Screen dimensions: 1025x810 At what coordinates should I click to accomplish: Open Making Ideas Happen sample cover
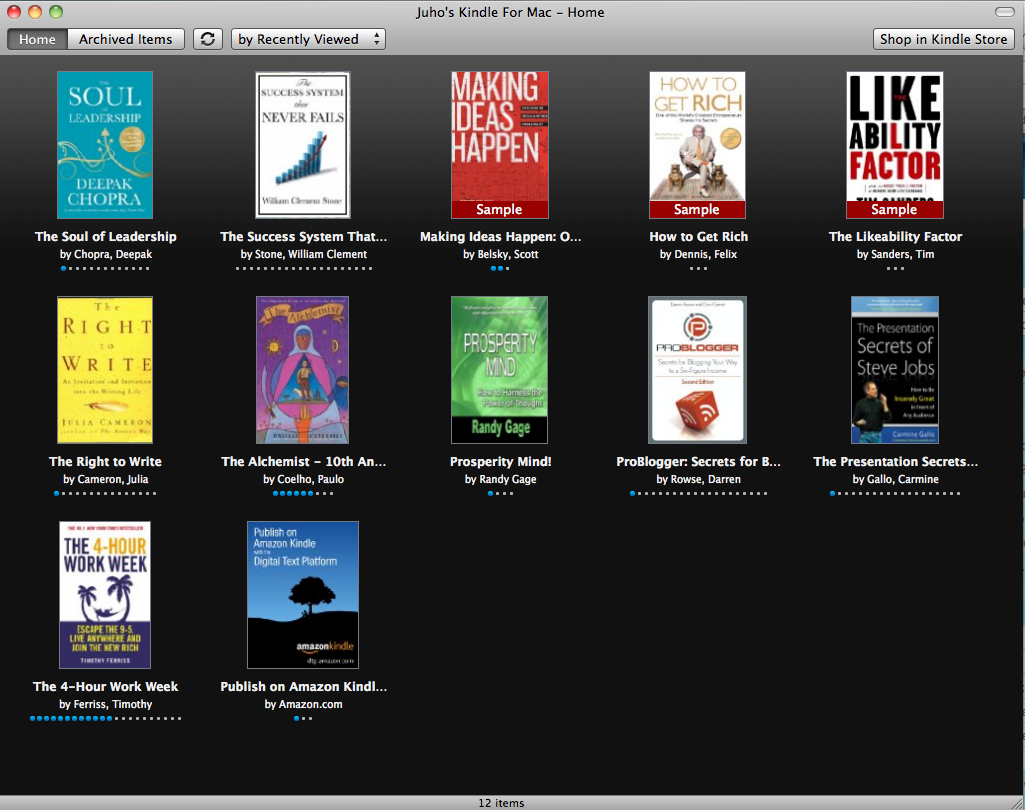499,144
